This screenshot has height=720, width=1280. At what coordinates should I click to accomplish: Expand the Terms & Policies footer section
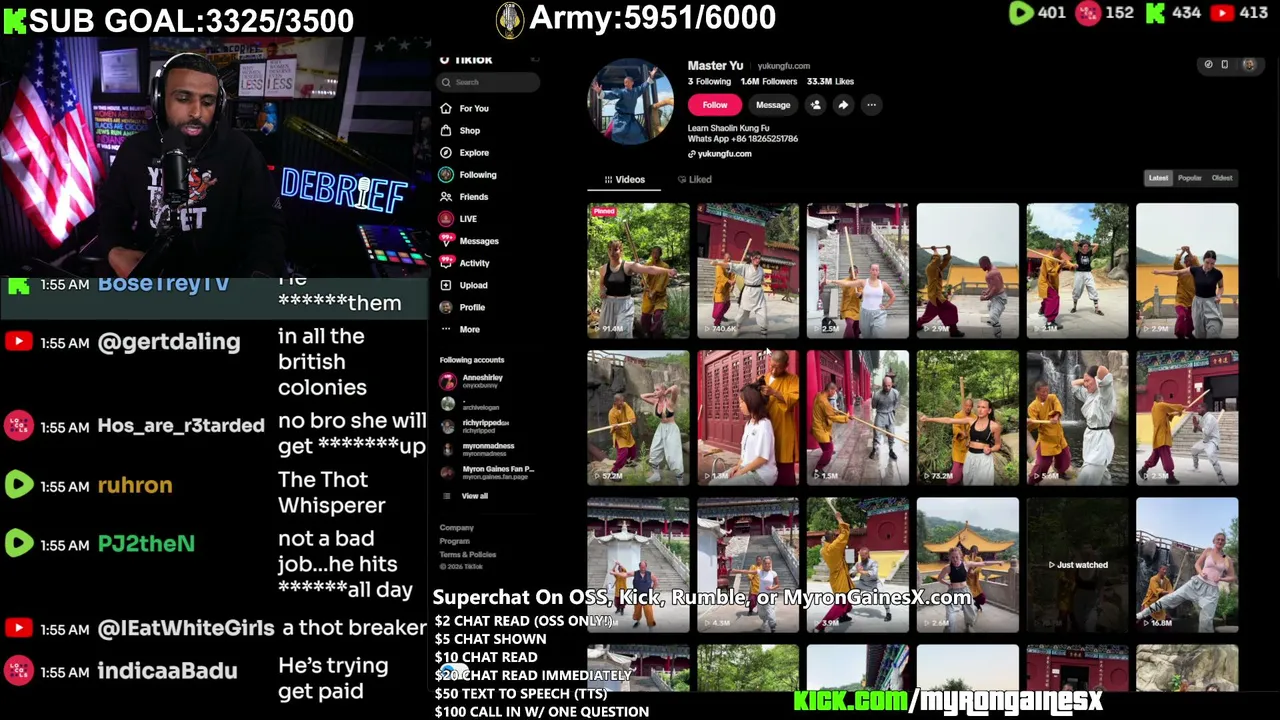click(x=468, y=554)
